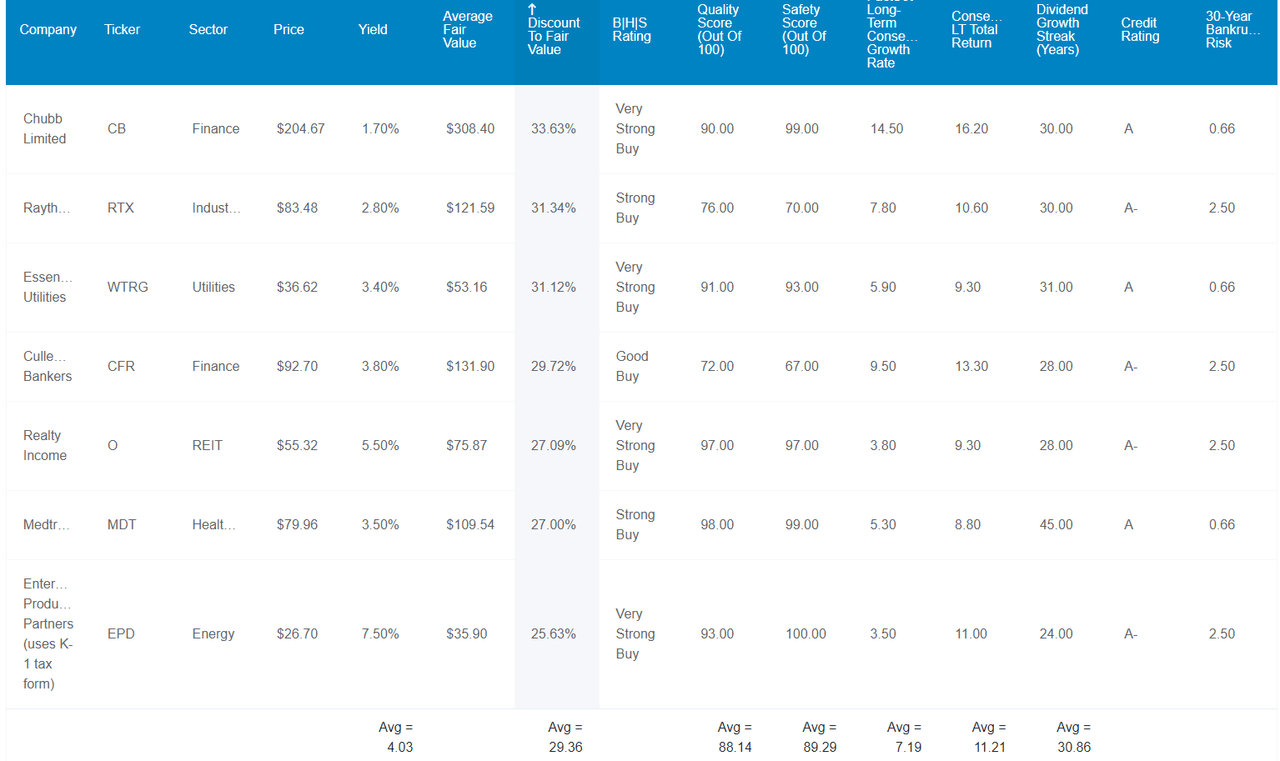Sort by Dividend Growth Streak header
Image resolution: width=1280 pixels, height=761 pixels.
tap(1062, 30)
